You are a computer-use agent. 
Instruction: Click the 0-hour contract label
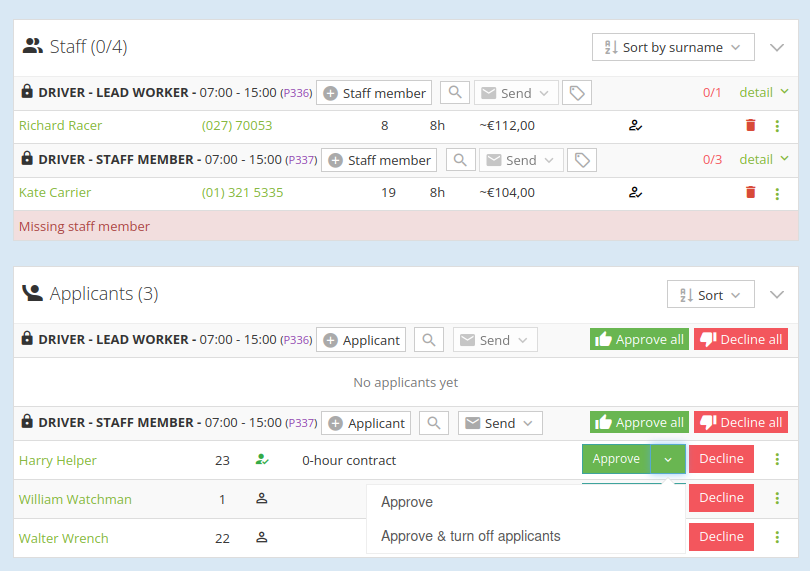coord(349,460)
